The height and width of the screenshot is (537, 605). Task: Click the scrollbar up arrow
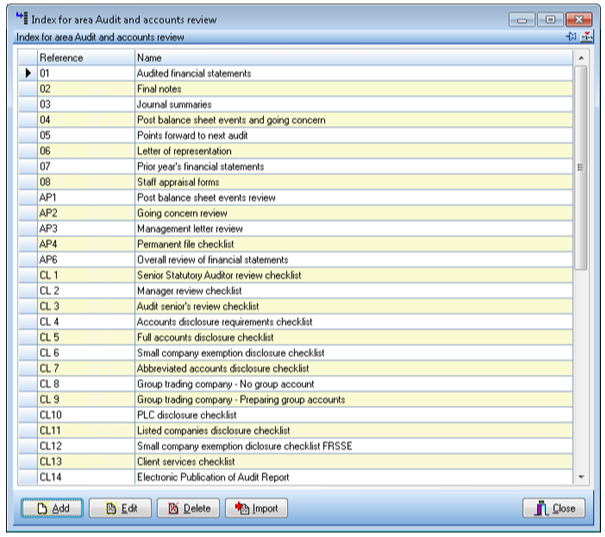(581, 58)
